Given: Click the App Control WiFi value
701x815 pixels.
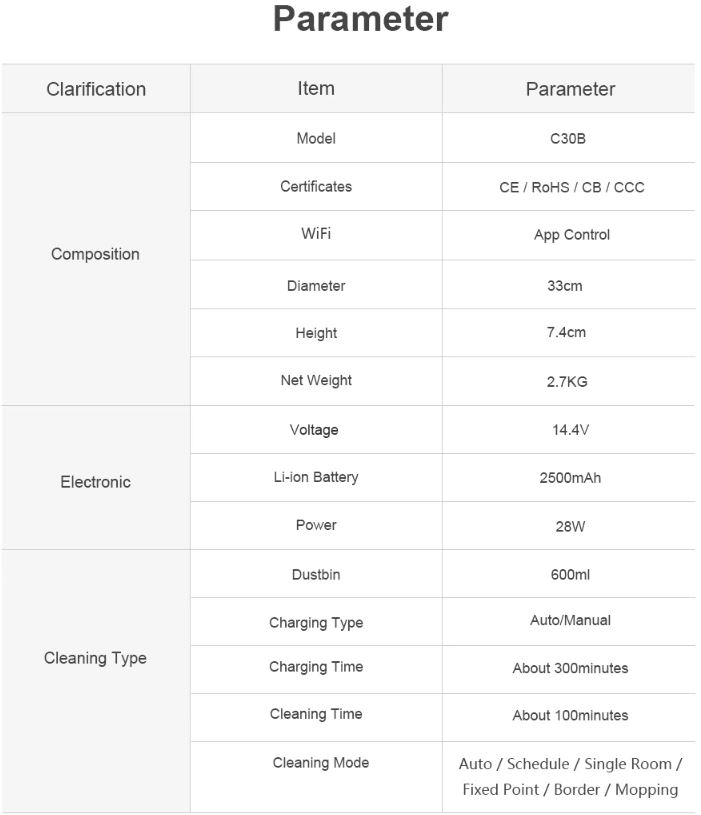Looking at the screenshot, I should click(x=572, y=235).
